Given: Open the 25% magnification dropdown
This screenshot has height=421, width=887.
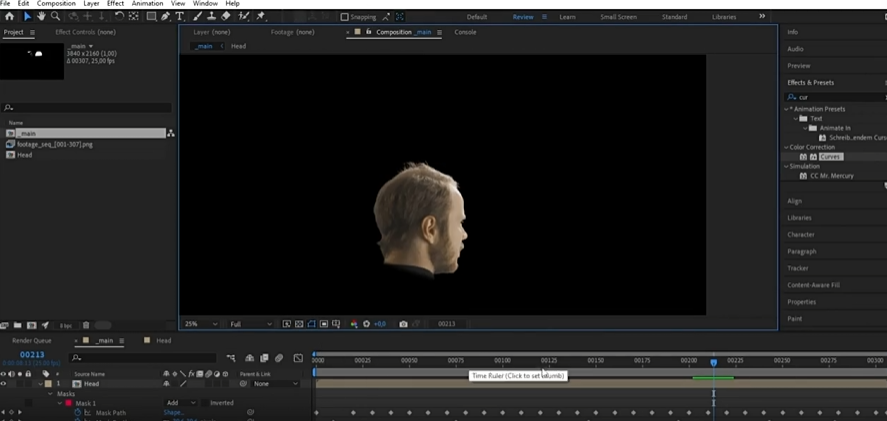Looking at the screenshot, I should (x=200, y=324).
